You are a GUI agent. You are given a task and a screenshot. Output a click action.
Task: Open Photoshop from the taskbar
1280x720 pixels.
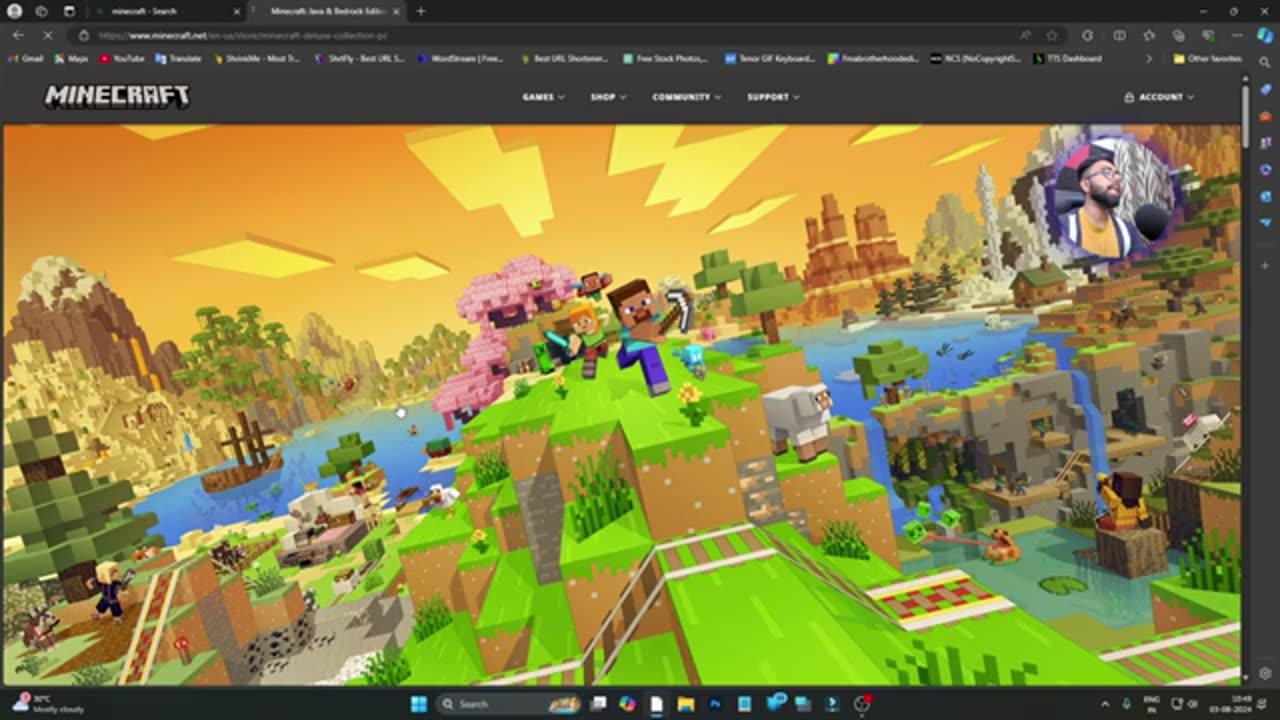[x=715, y=704]
